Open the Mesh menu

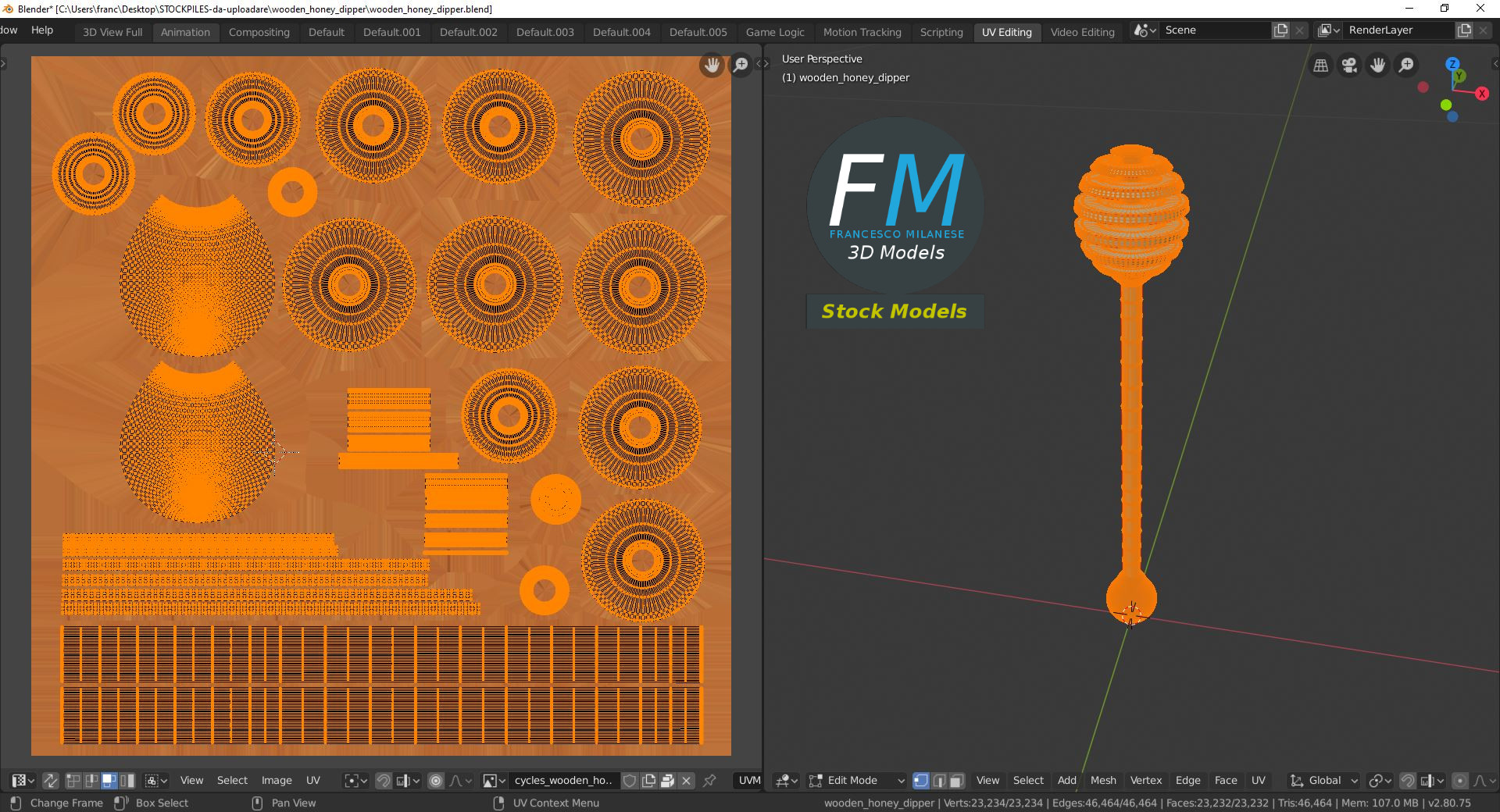pos(1103,780)
